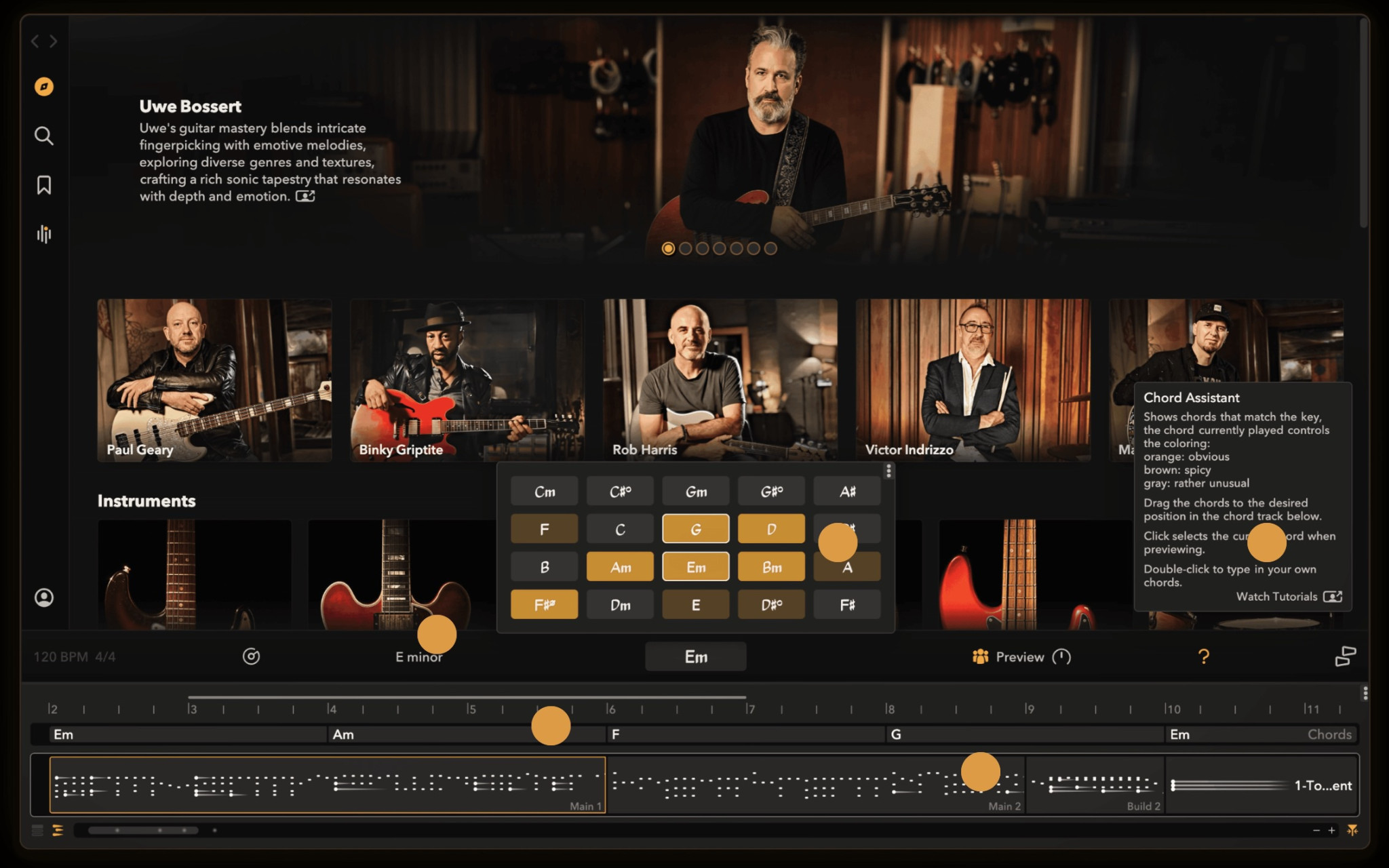Open the chord panel three-dot menu

(888, 471)
